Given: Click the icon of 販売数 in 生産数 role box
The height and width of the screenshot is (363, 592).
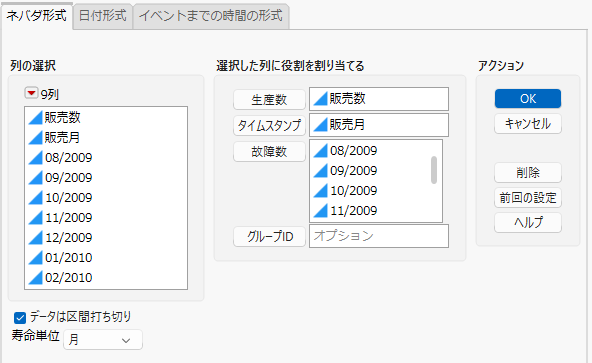Looking at the screenshot, I should pyautogui.click(x=321, y=99).
